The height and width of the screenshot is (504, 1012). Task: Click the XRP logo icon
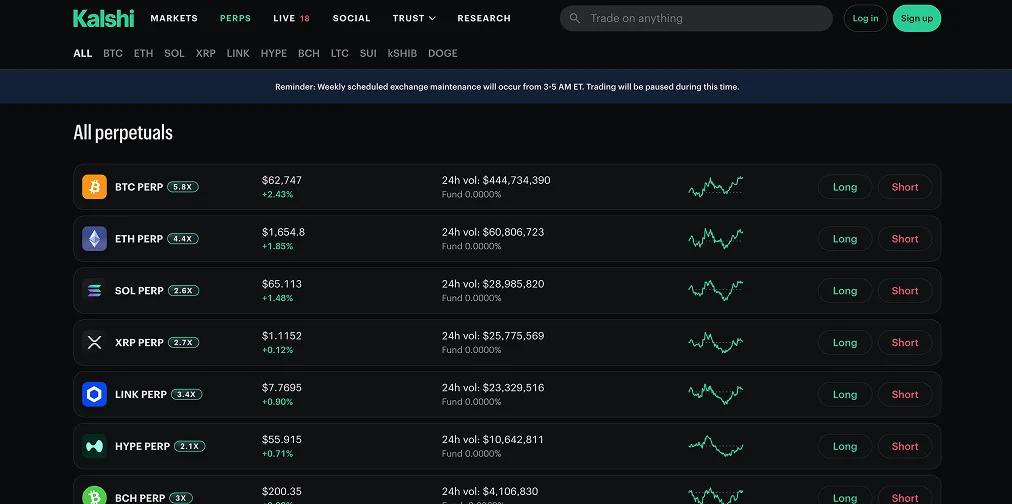94,343
